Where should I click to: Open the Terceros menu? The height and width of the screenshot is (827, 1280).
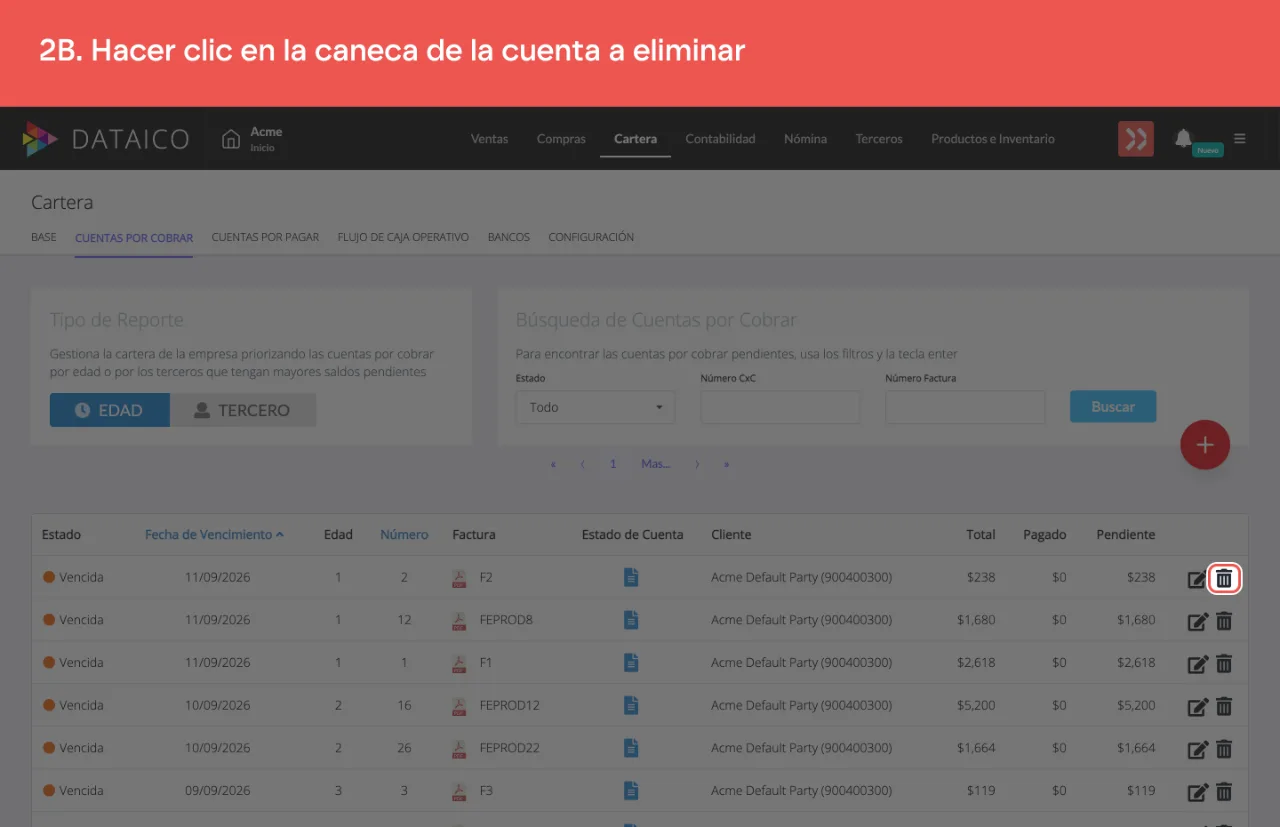879,139
